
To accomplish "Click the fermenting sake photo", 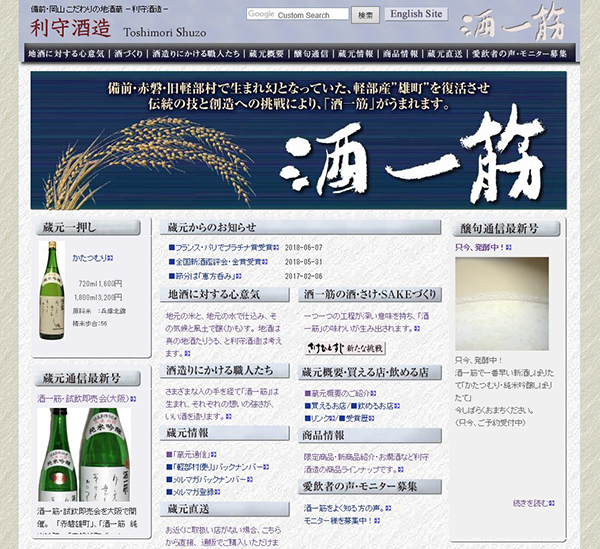I will pos(502,303).
